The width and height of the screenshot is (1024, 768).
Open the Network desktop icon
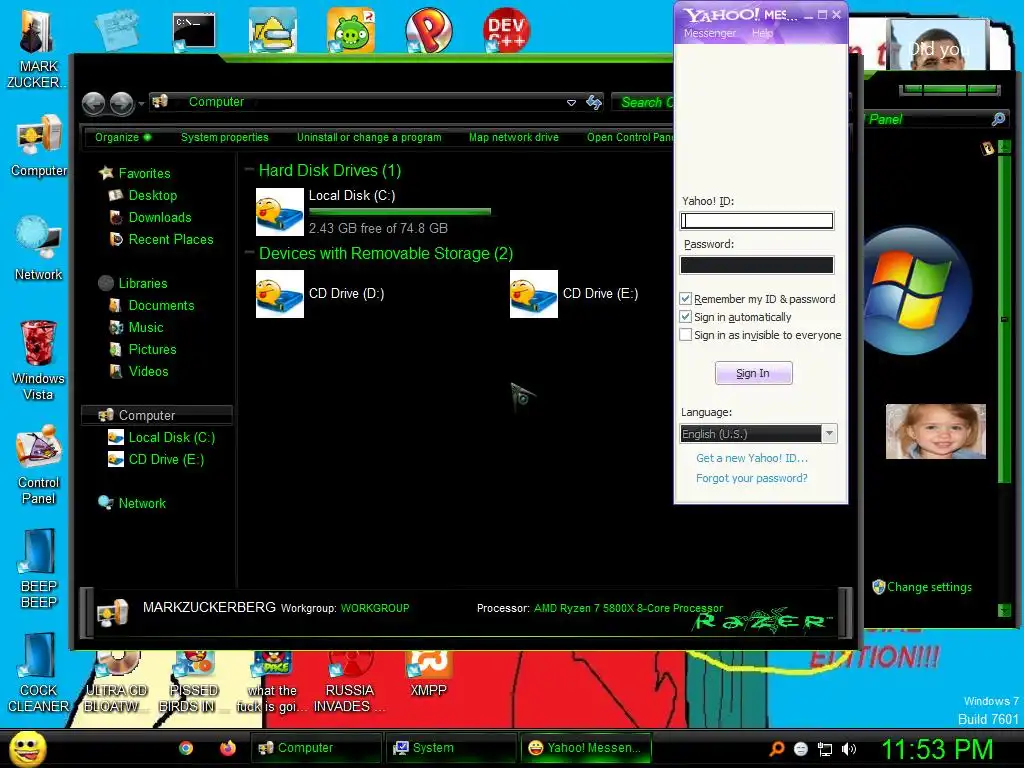point(39,249)
